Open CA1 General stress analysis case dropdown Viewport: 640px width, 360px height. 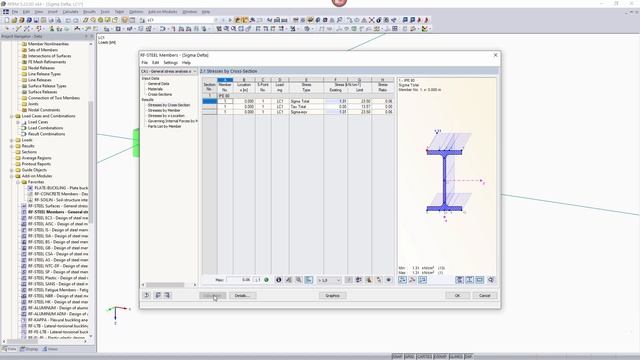click(169, 71)
